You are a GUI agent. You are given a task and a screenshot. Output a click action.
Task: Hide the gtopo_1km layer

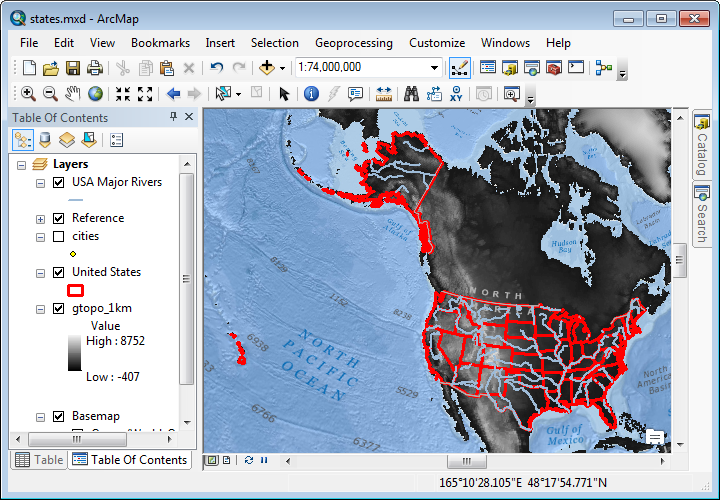click(x=58, y=308)
